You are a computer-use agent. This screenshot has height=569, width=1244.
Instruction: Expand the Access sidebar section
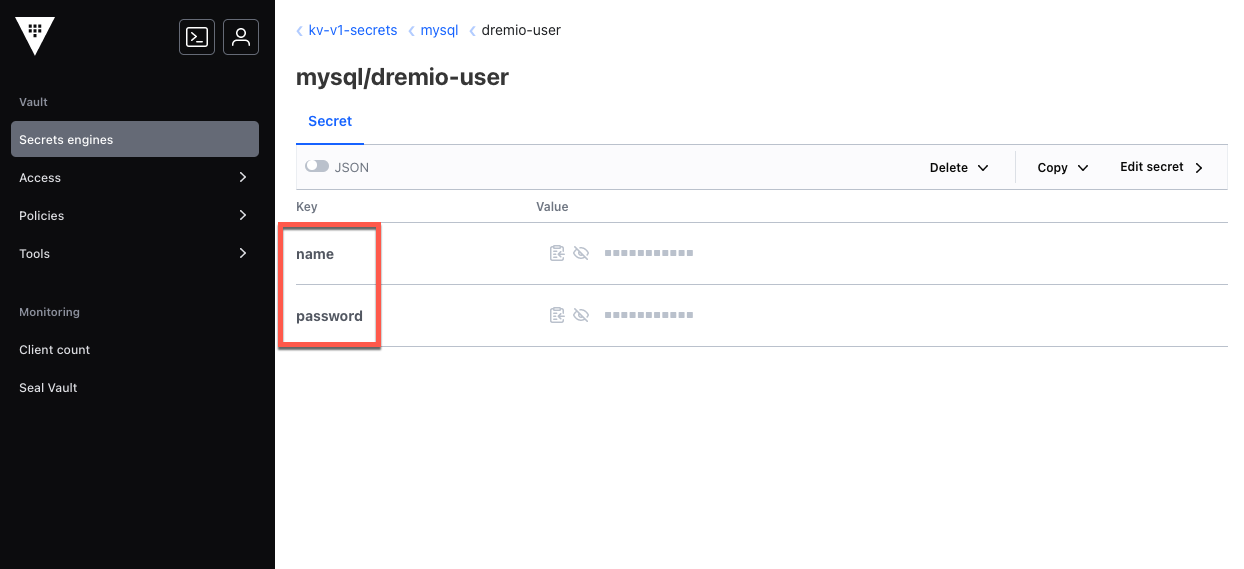point(134,178)
